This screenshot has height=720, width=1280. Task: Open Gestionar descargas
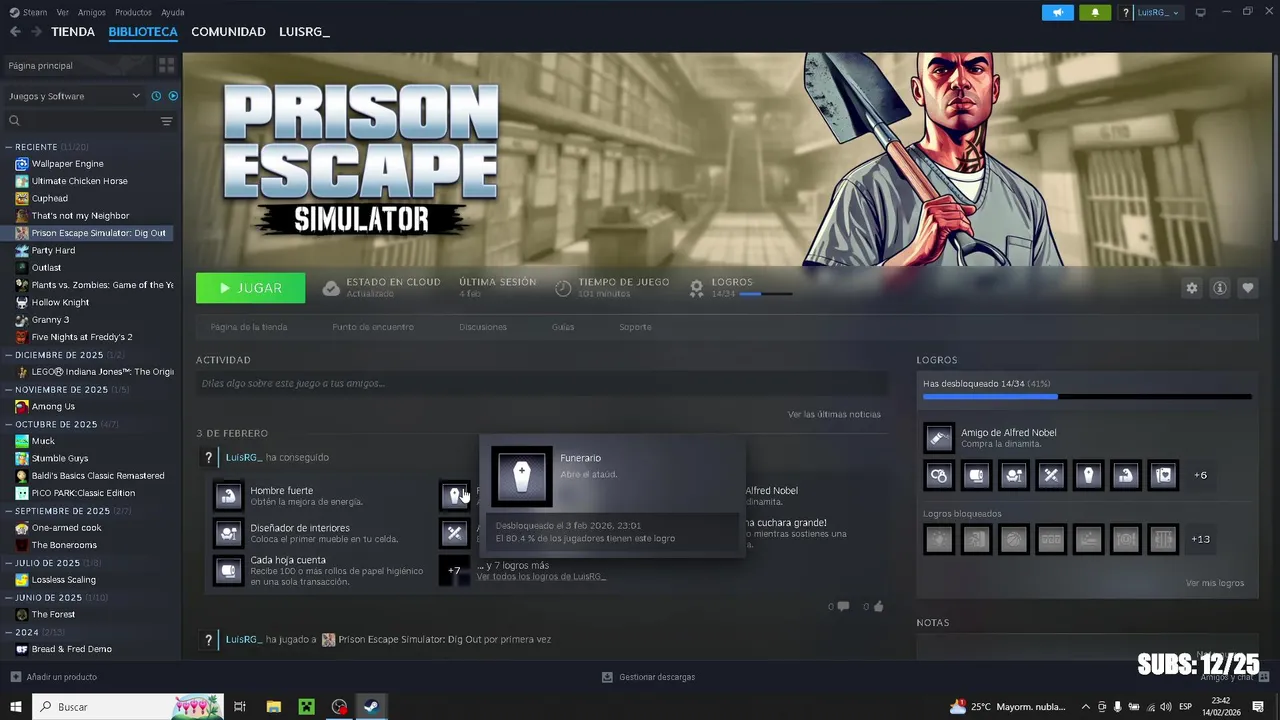[x=648, y=677]
